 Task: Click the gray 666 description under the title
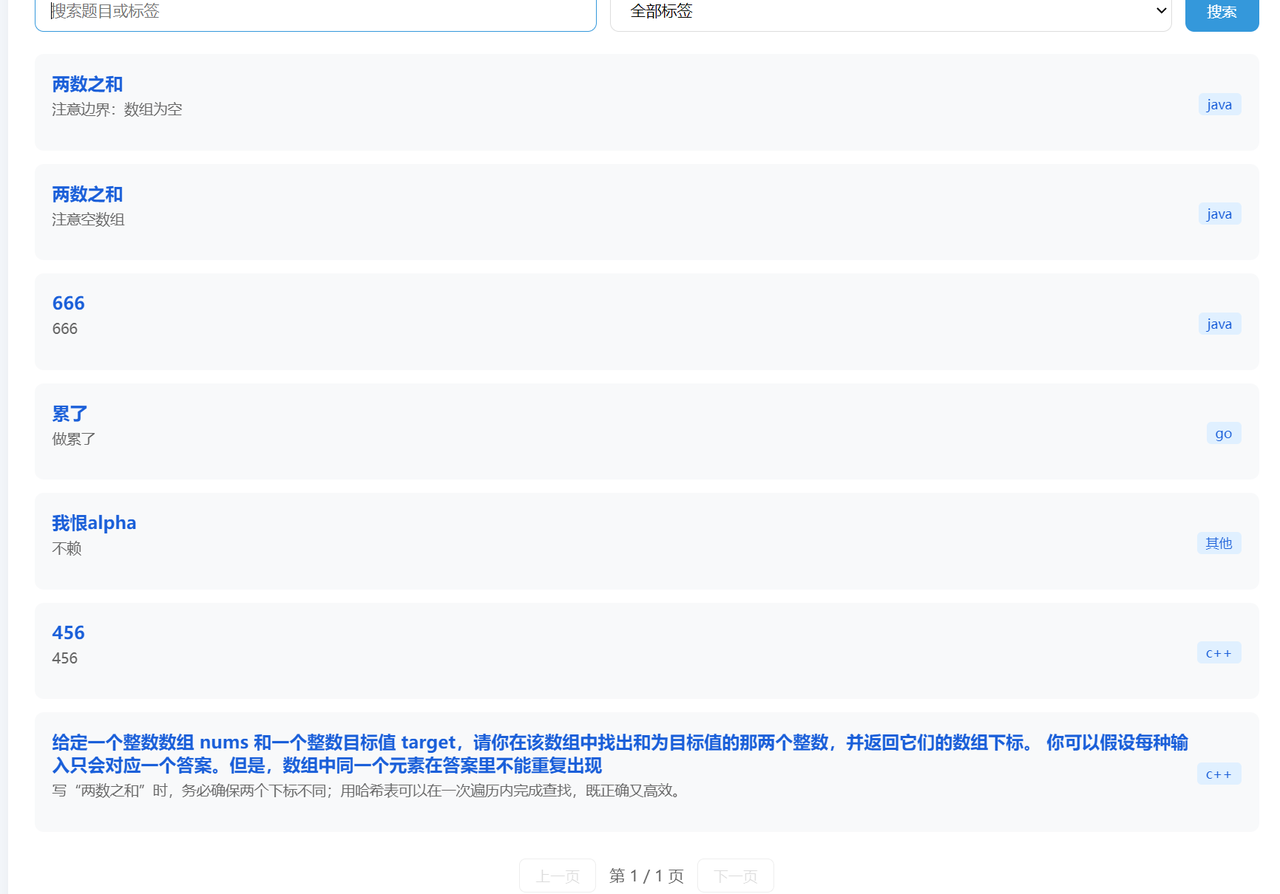[x=65, y=329]
